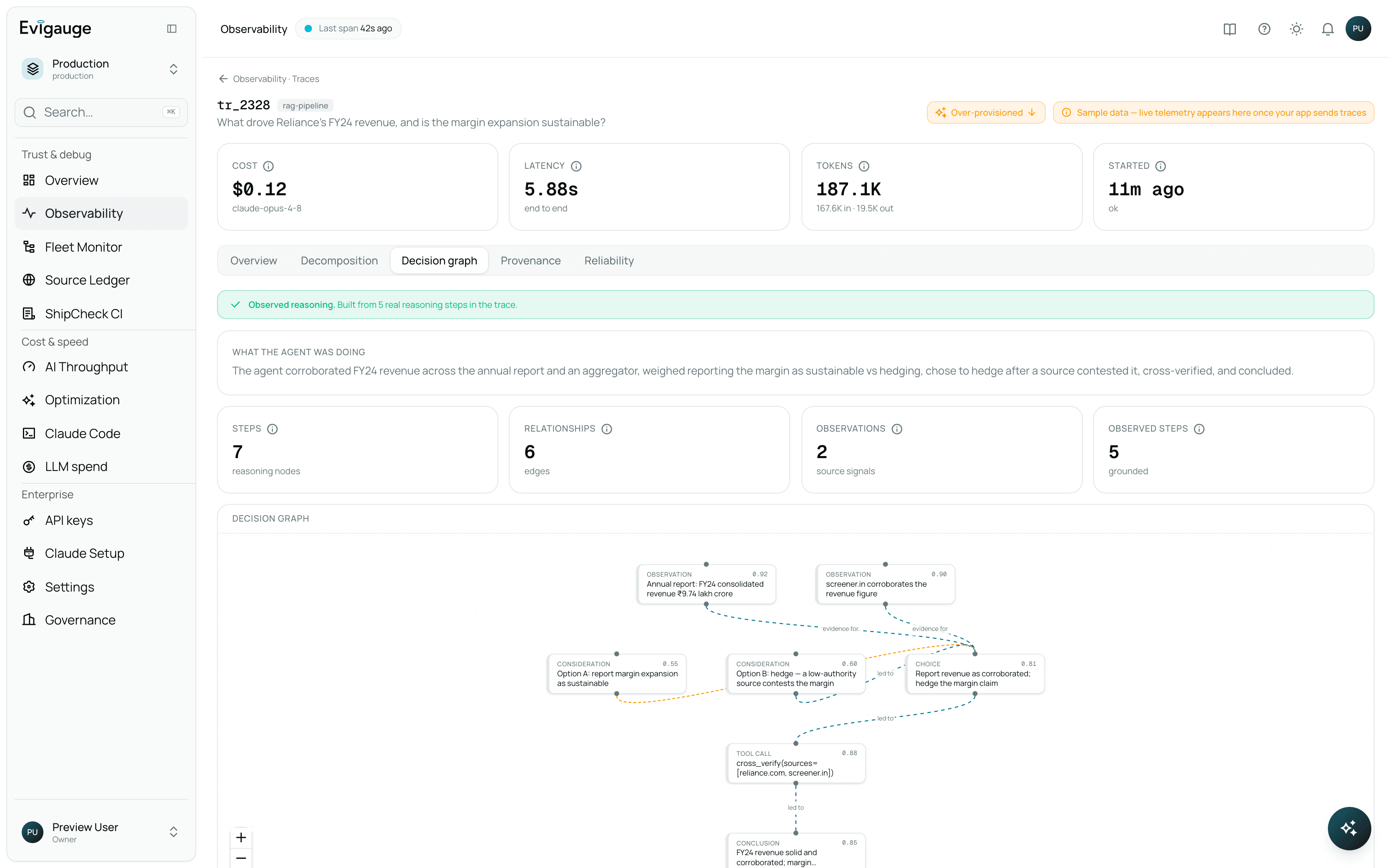
Task: Click the Search input field
Action: pos(101,113)
